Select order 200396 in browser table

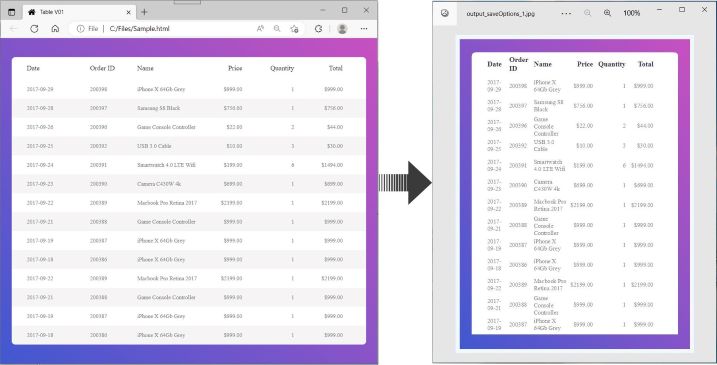click(x=98, y=127)
